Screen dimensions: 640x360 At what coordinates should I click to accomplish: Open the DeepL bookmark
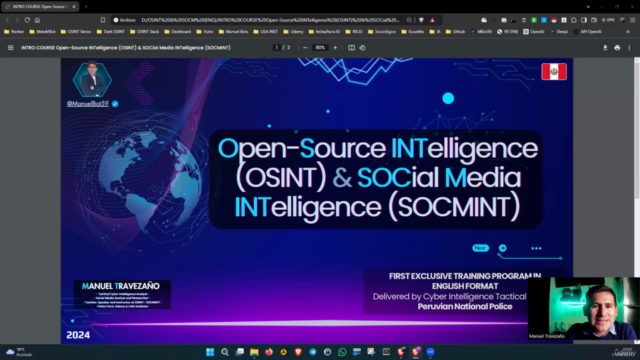[x=559, y=31]
